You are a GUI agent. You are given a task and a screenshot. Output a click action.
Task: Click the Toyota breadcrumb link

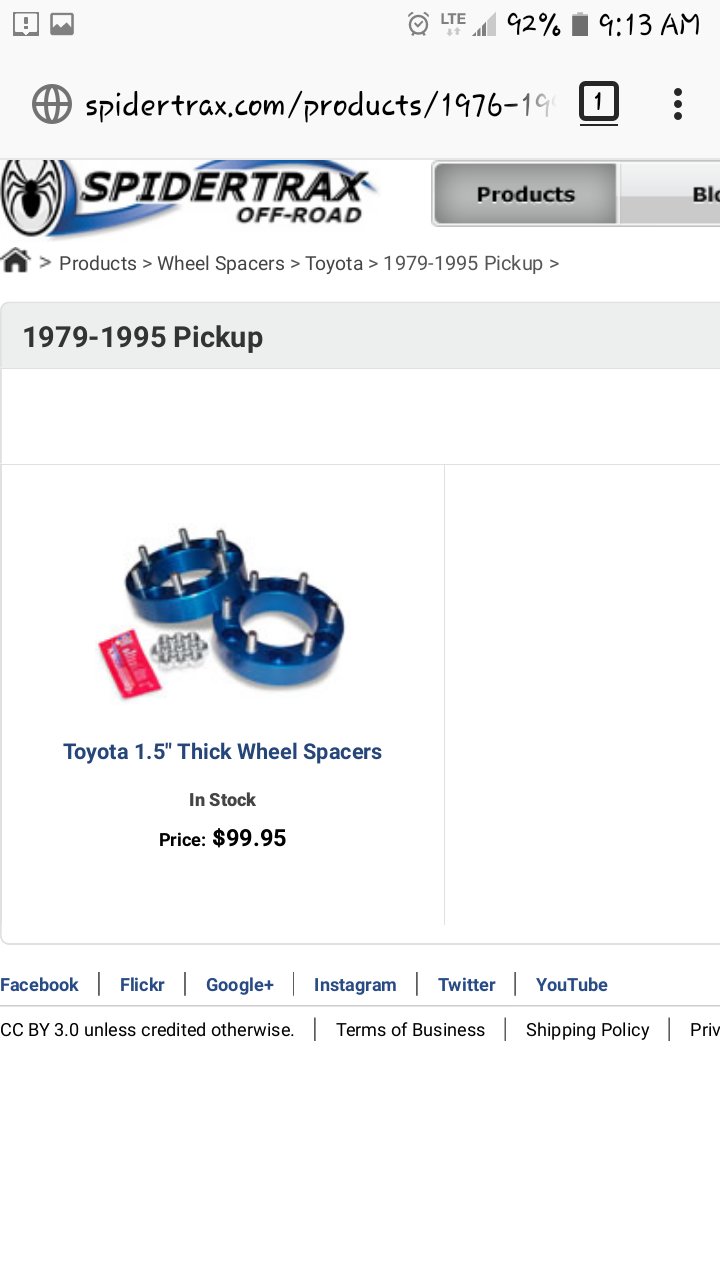click(334, 264)
